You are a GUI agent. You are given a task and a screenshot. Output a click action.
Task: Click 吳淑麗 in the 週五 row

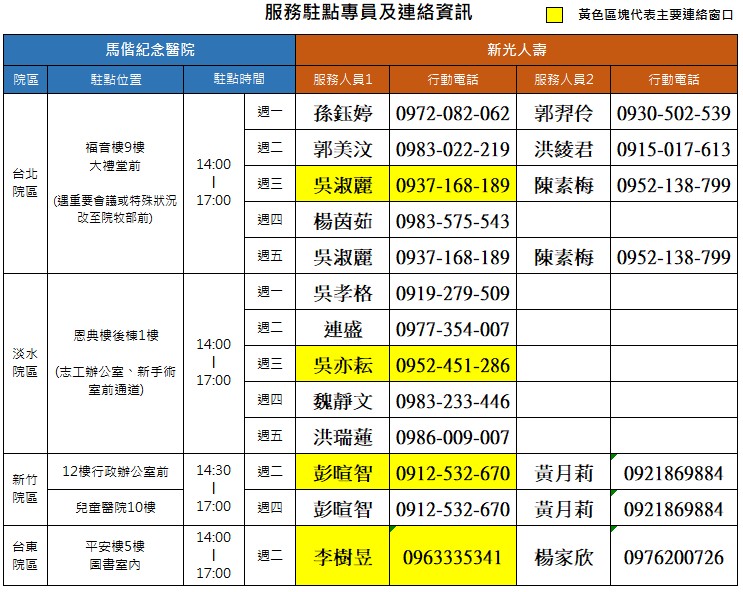(x=343, y=257)
